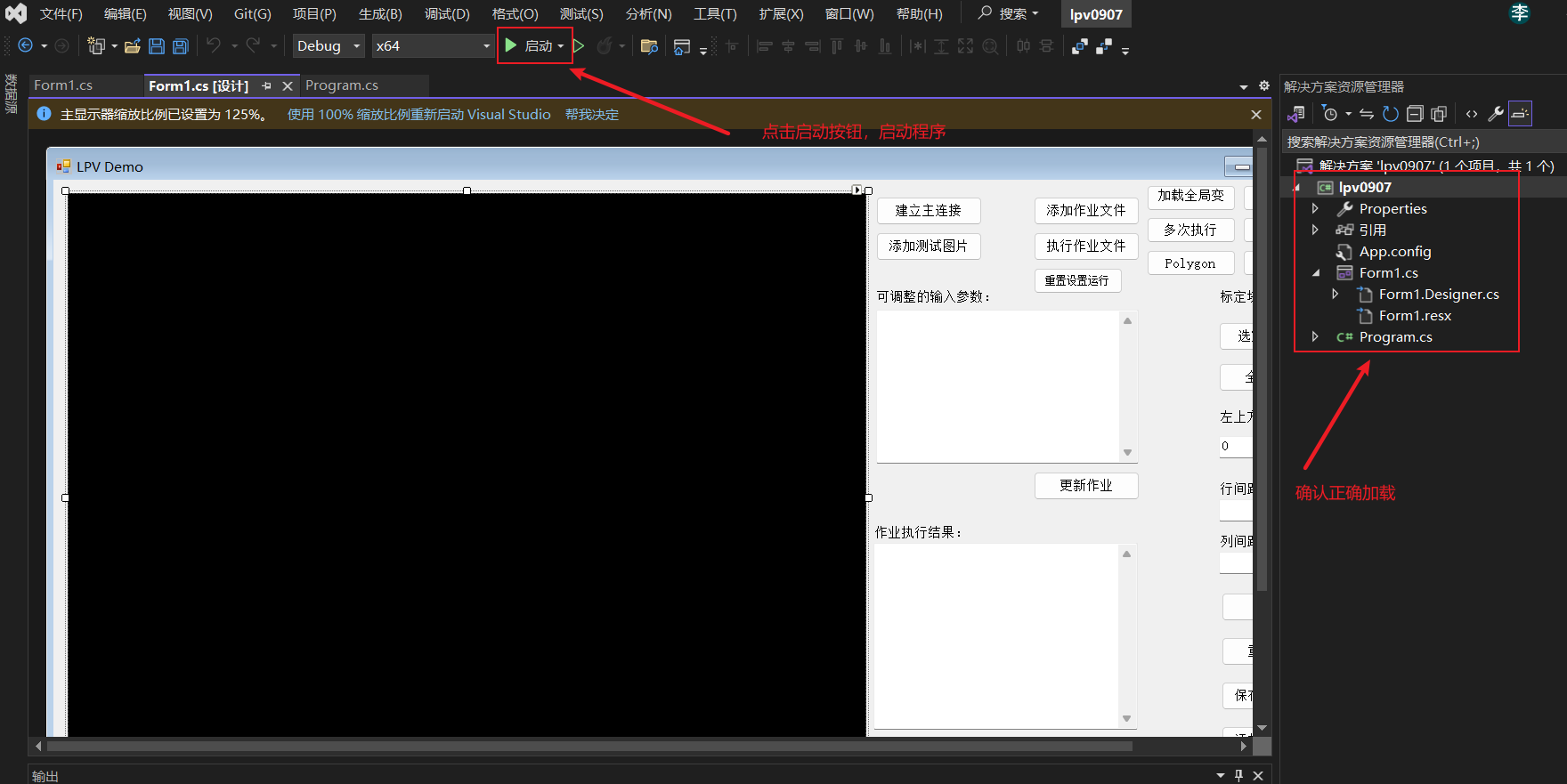Expand the Program.cs tree node
Image resolution: width=1567 pixels, height=784 pixels.
point(1315,336)
